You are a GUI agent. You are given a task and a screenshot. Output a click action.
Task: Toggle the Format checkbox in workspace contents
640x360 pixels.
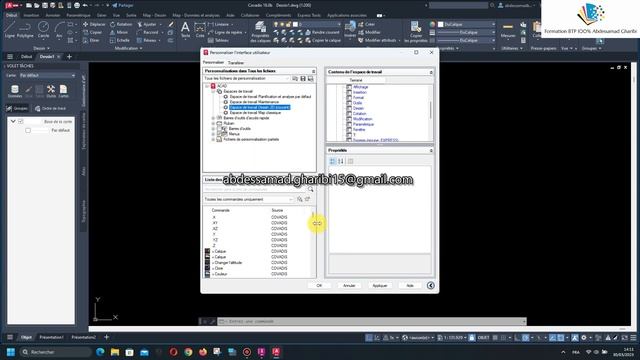pos(349,98)
